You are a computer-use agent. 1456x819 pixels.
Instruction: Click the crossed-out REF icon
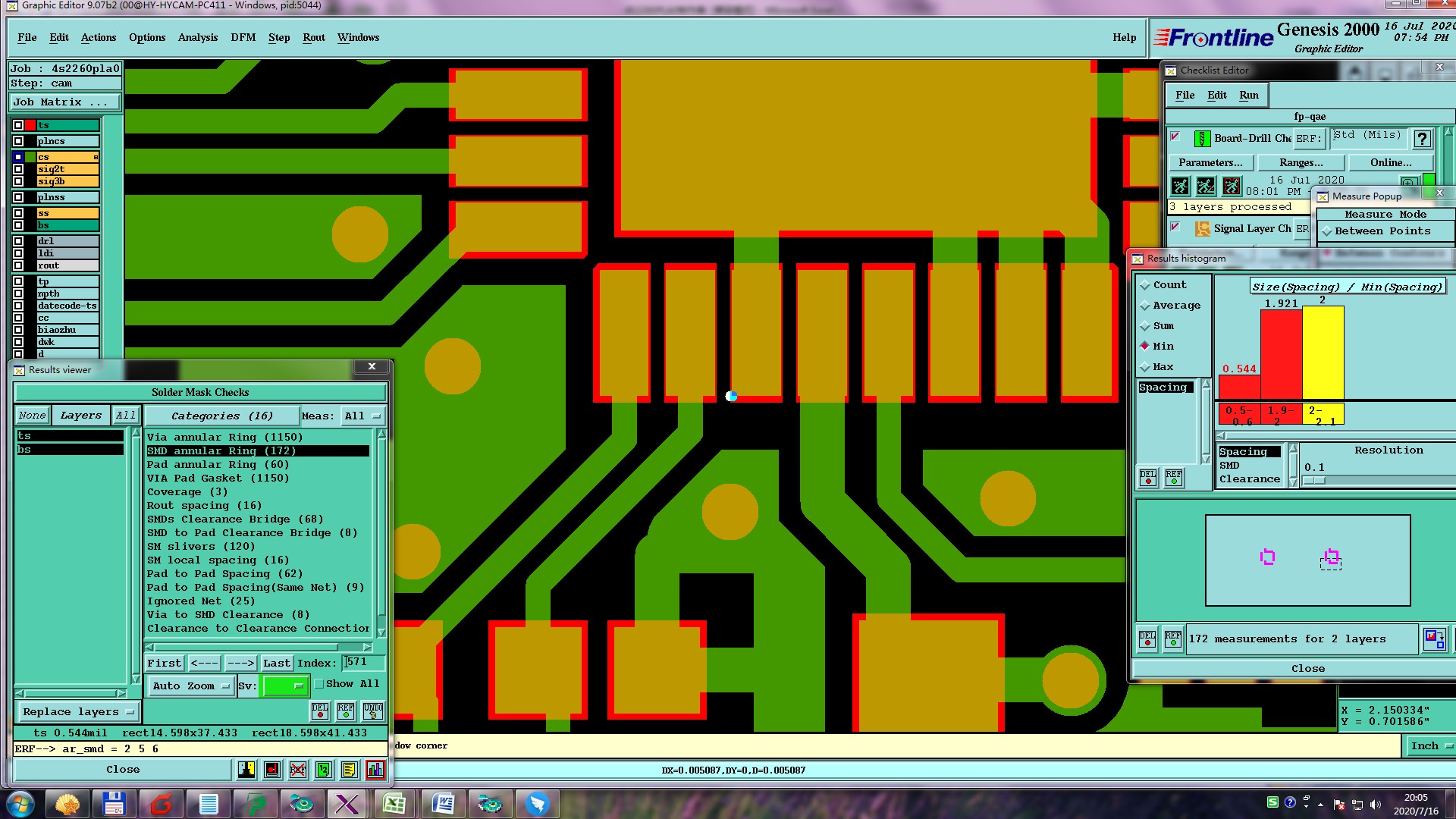(x=298, y=770)
